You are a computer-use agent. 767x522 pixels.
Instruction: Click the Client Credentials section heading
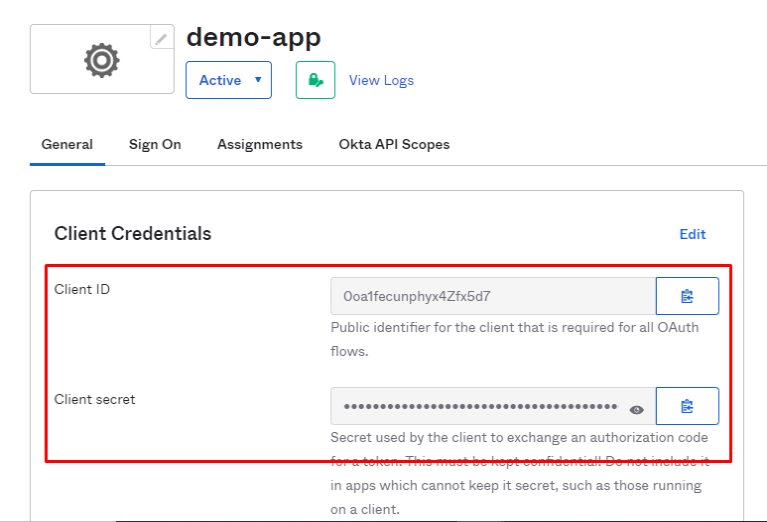coord(133,234)
